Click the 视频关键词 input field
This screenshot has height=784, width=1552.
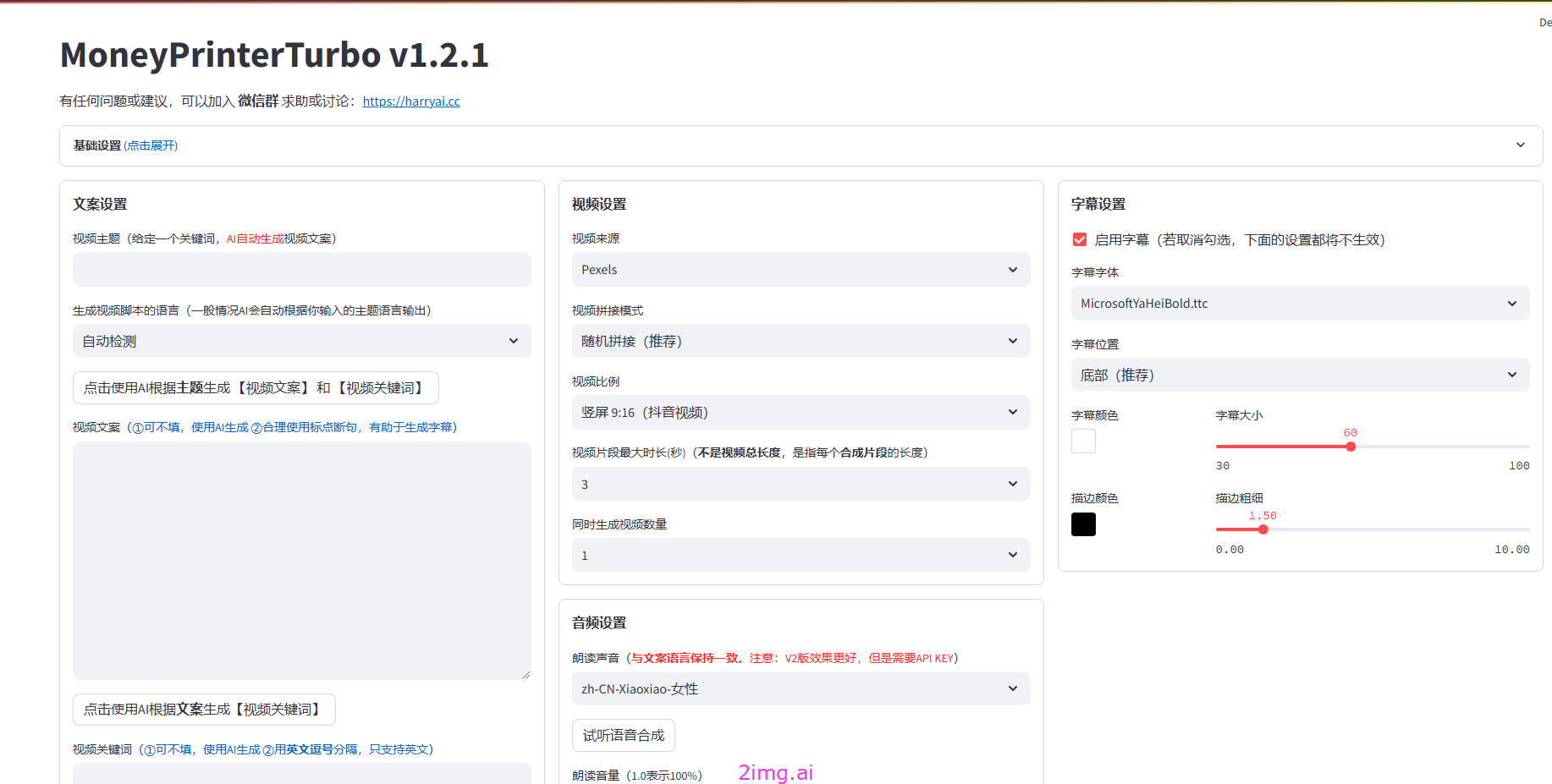[x=302, y=774]
